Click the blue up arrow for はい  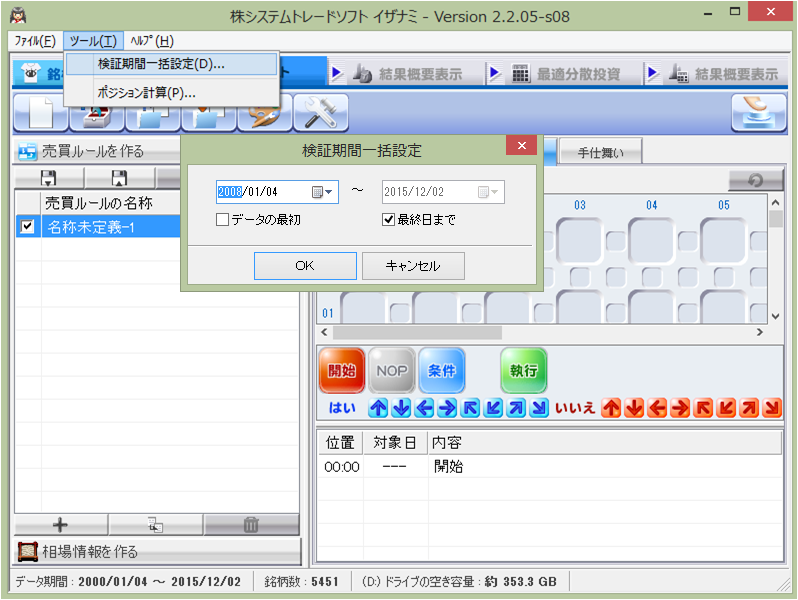[x=378, y=408]
